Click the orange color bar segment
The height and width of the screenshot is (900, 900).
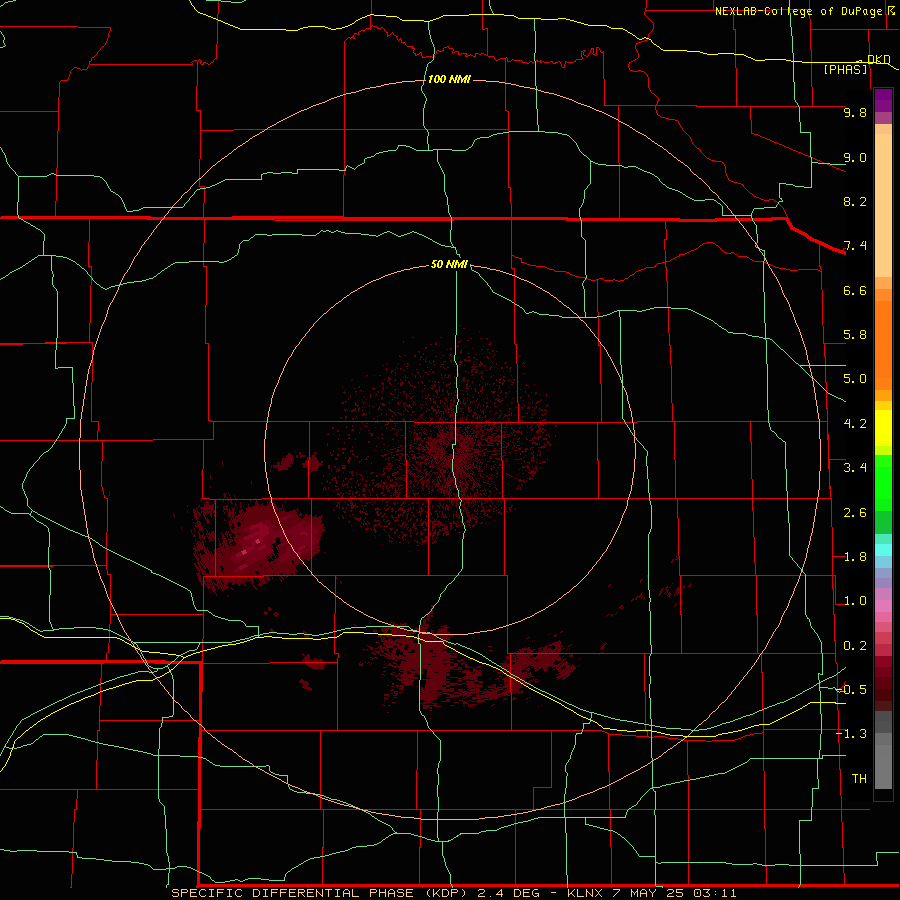click(x=883, y=344)
